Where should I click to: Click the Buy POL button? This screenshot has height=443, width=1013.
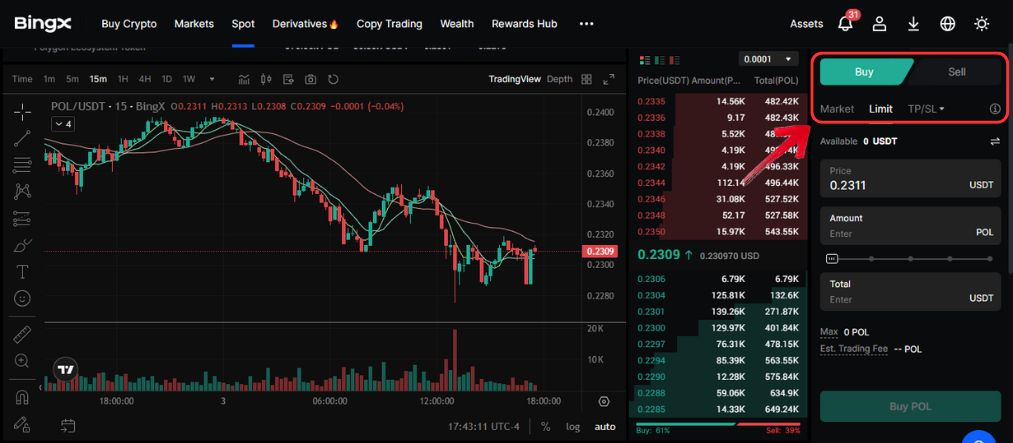(910, 406)
